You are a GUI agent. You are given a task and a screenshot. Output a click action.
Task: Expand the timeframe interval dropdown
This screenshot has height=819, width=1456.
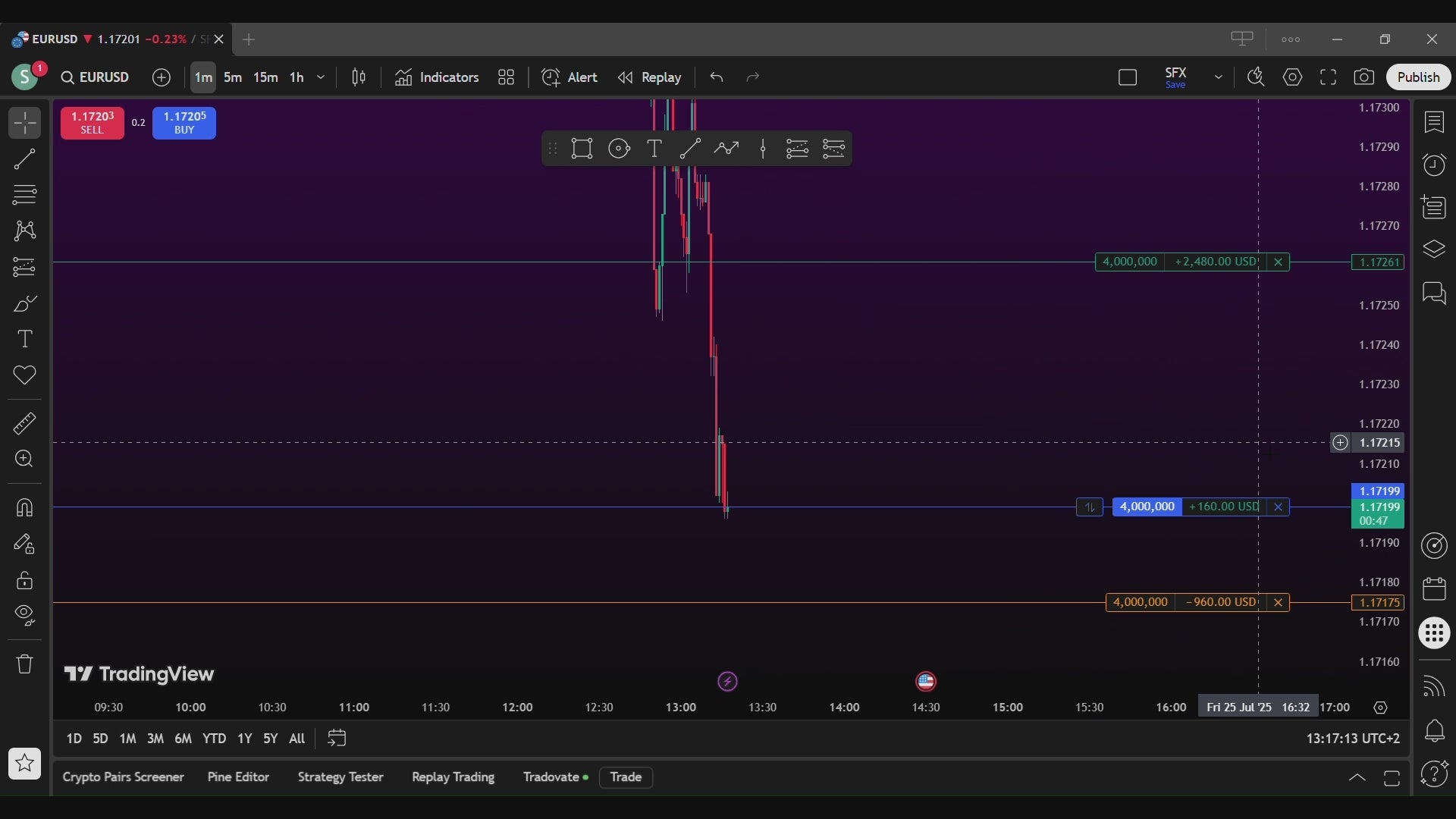321,77
